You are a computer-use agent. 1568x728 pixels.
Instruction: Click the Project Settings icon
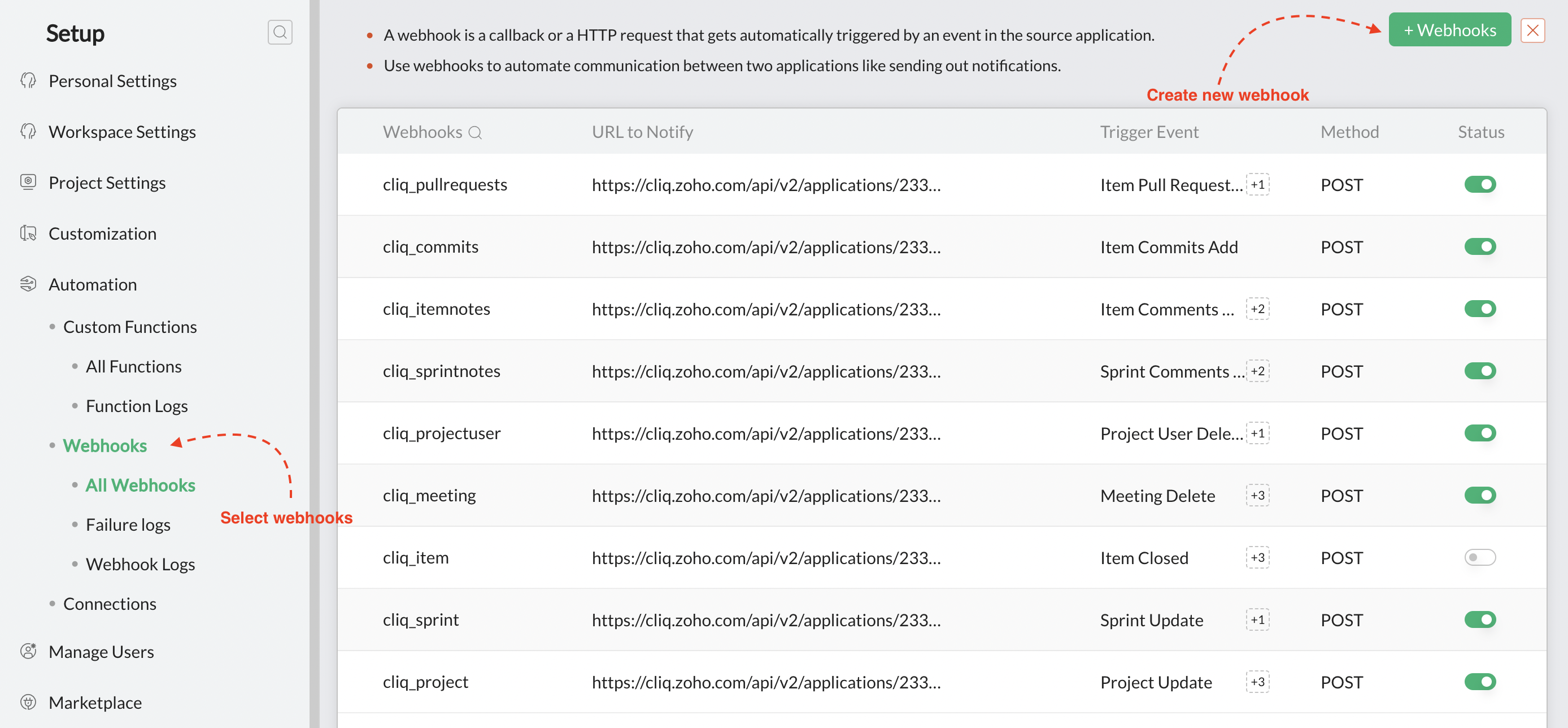[x=28, y=181]
